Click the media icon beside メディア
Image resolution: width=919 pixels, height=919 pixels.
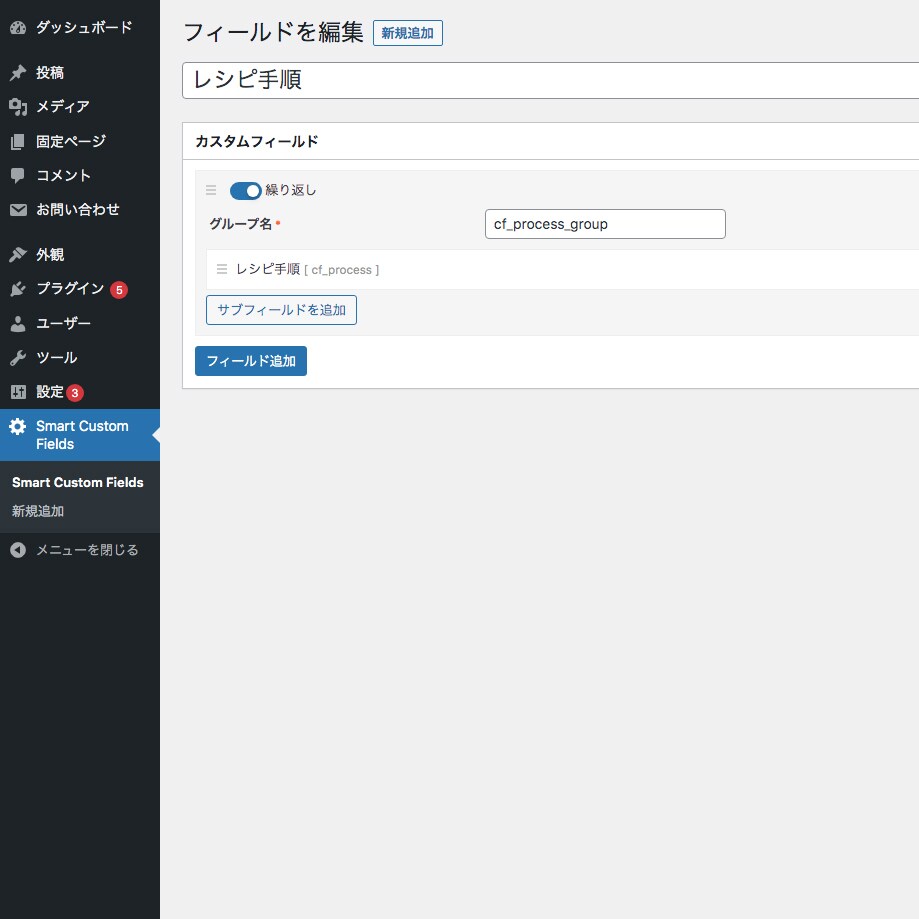[x=18, y=107]
